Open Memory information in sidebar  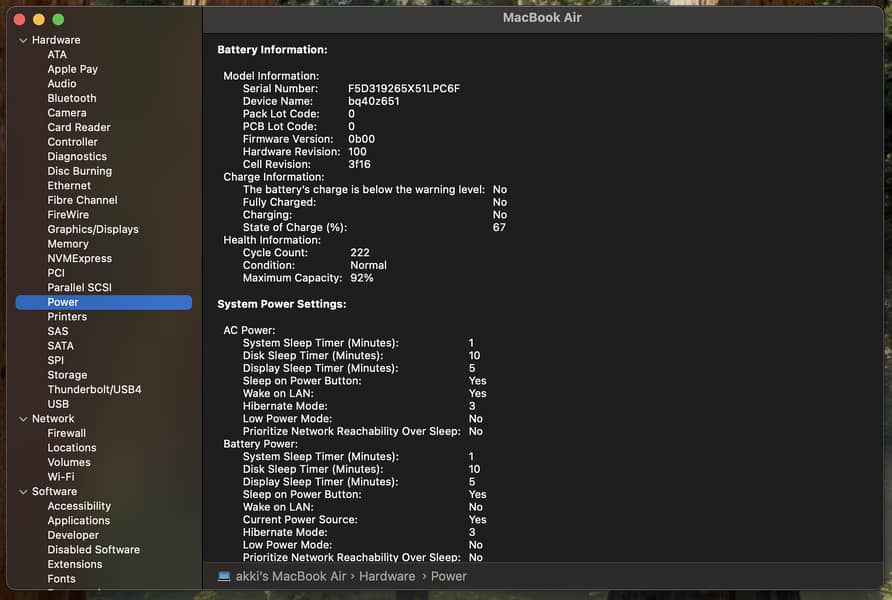pos(68,244)
